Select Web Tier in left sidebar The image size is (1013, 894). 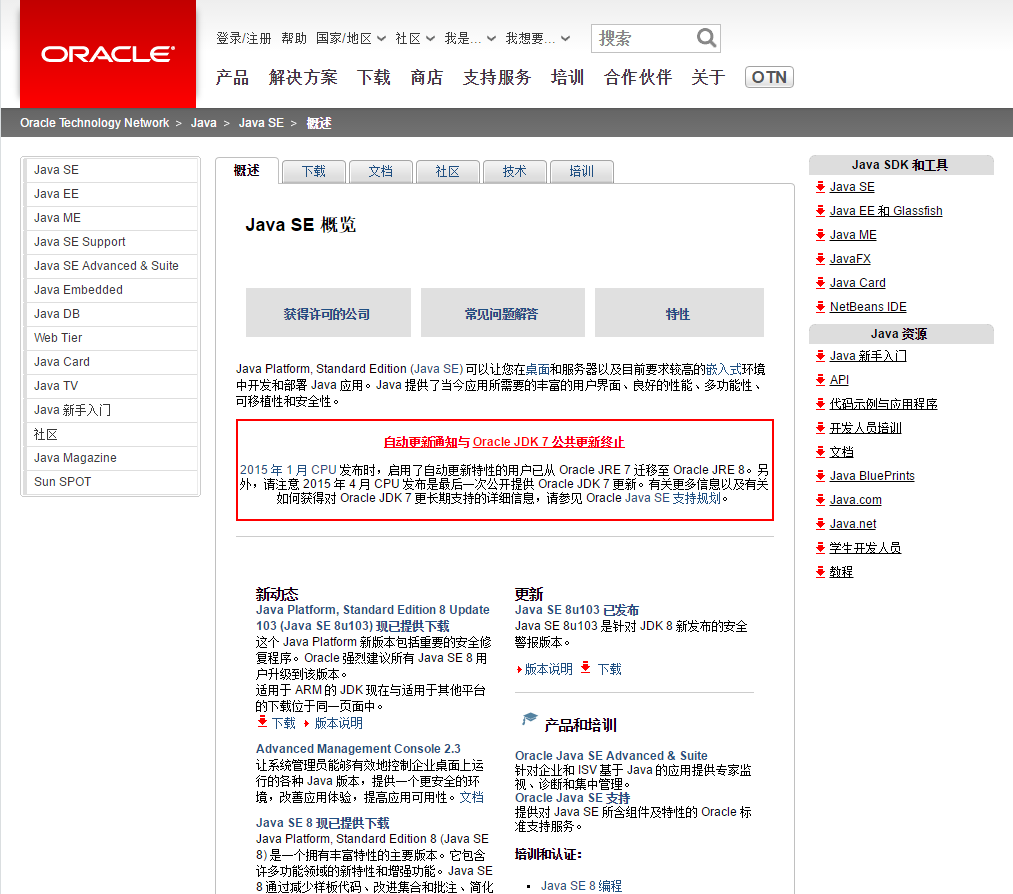pyautogui.click(x=111, y=338)
